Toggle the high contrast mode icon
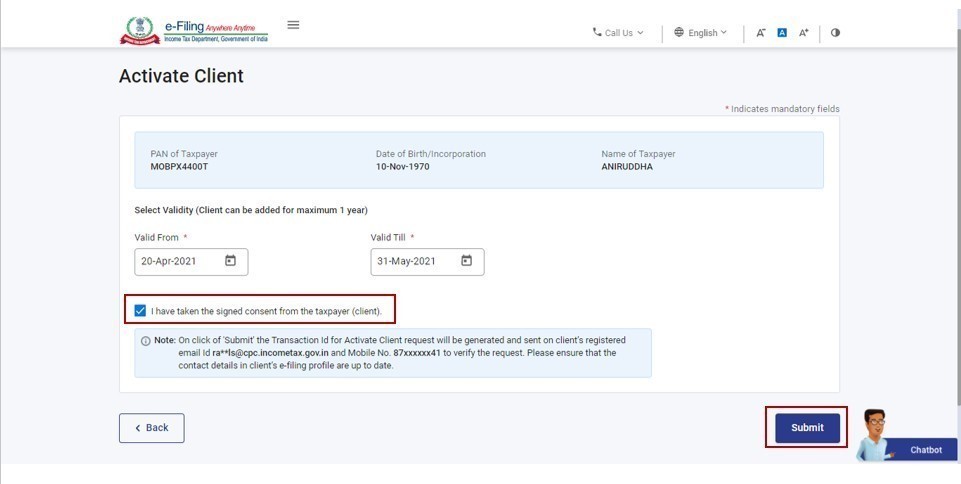This screenshot has width=961, height=484. [x=835, y=33]
